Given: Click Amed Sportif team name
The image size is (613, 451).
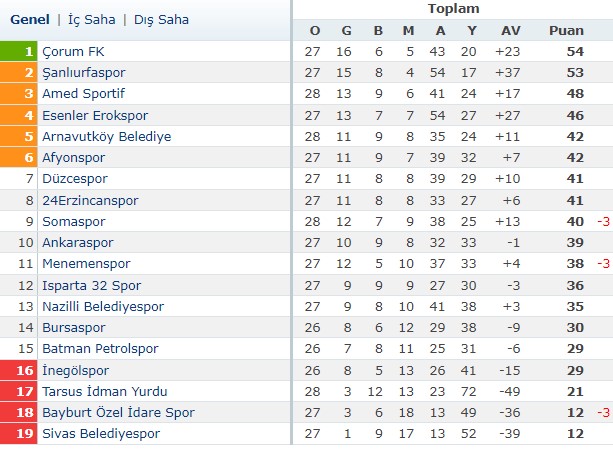Looking at the screenshot, I should [x=81, y=94].
